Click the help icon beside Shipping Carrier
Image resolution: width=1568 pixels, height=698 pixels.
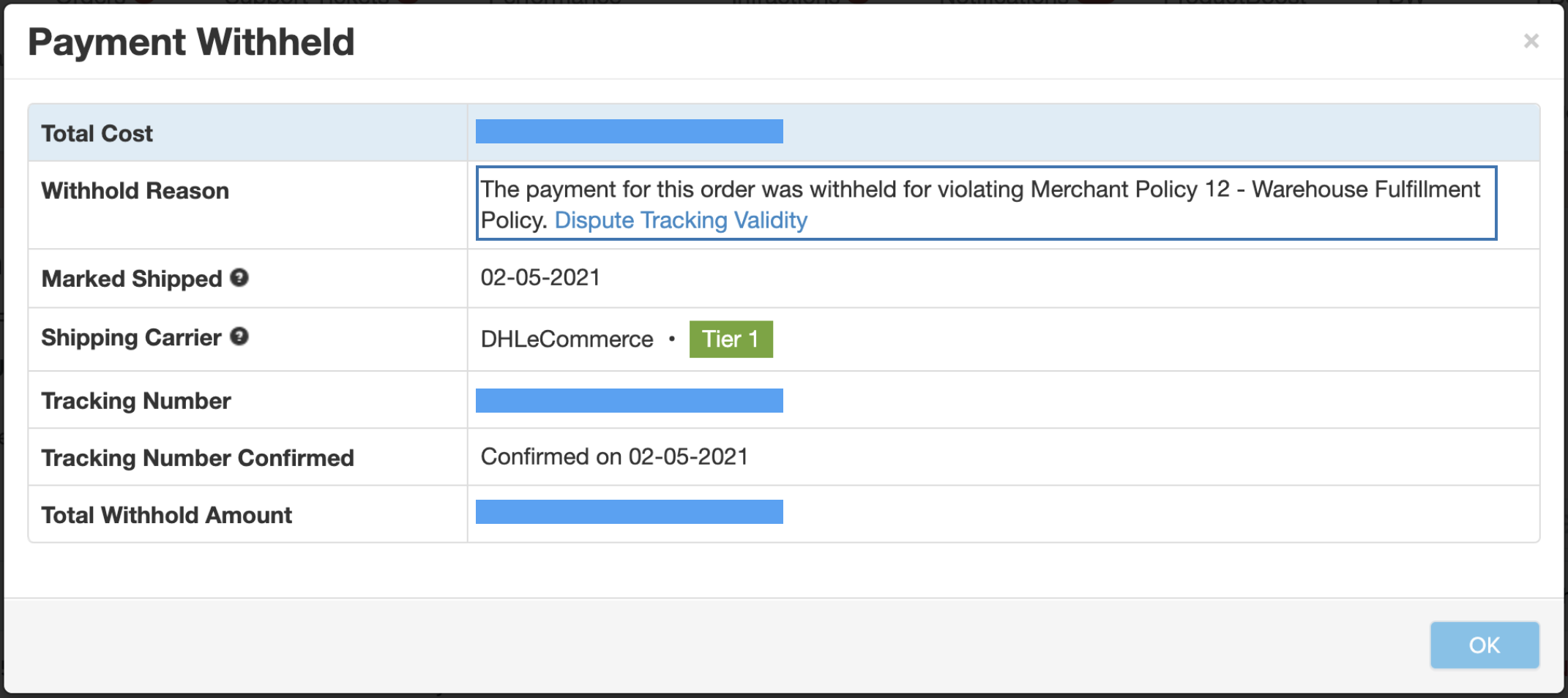point(239,337)
